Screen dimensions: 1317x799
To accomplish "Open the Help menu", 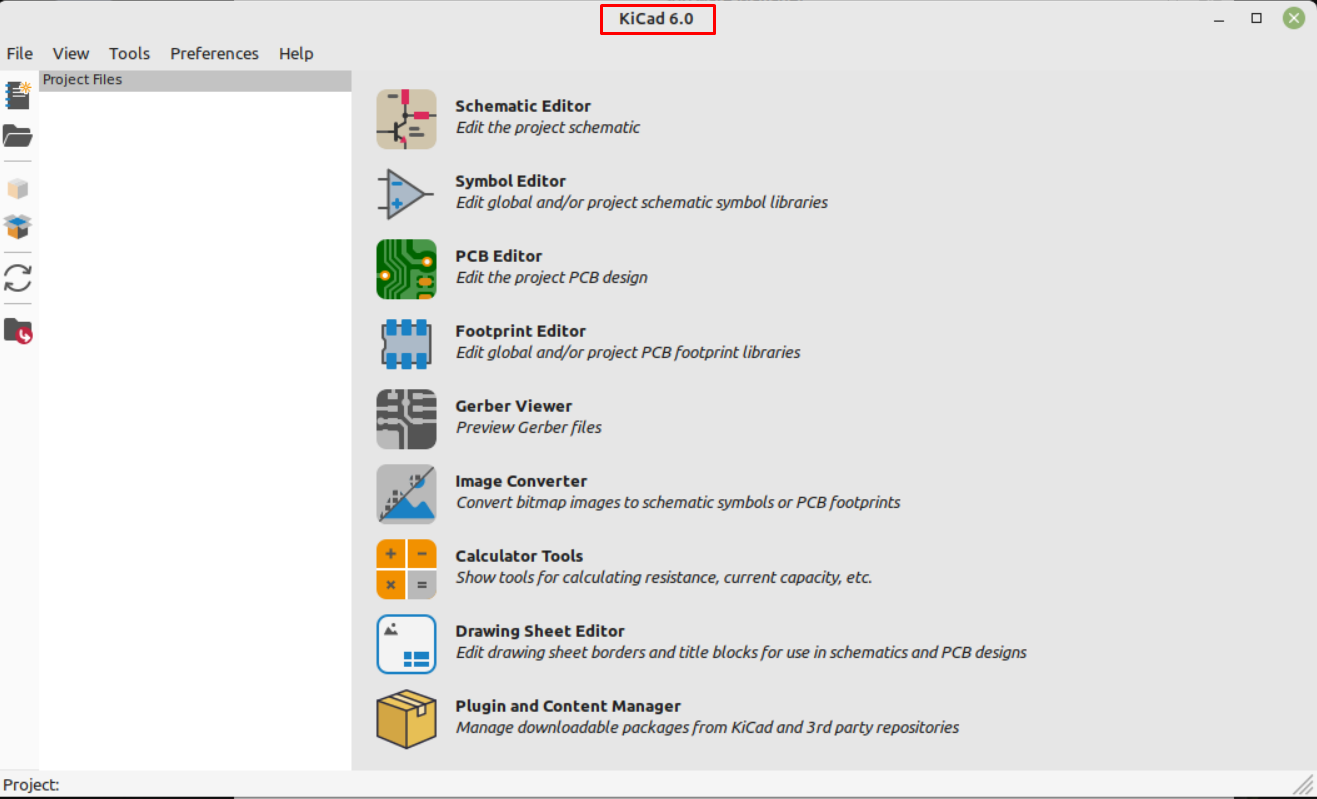I will (x=296, y=54).
